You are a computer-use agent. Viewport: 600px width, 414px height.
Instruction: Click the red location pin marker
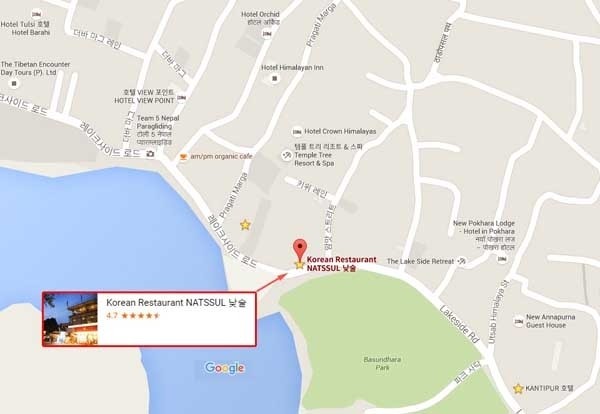click(300, 249)
